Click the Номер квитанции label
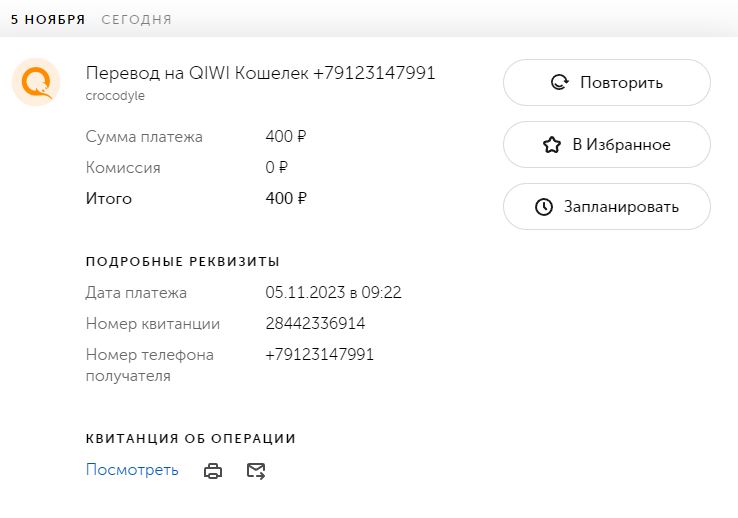The width and height of the screenshot is (738, 518). [x=152, y=324]
